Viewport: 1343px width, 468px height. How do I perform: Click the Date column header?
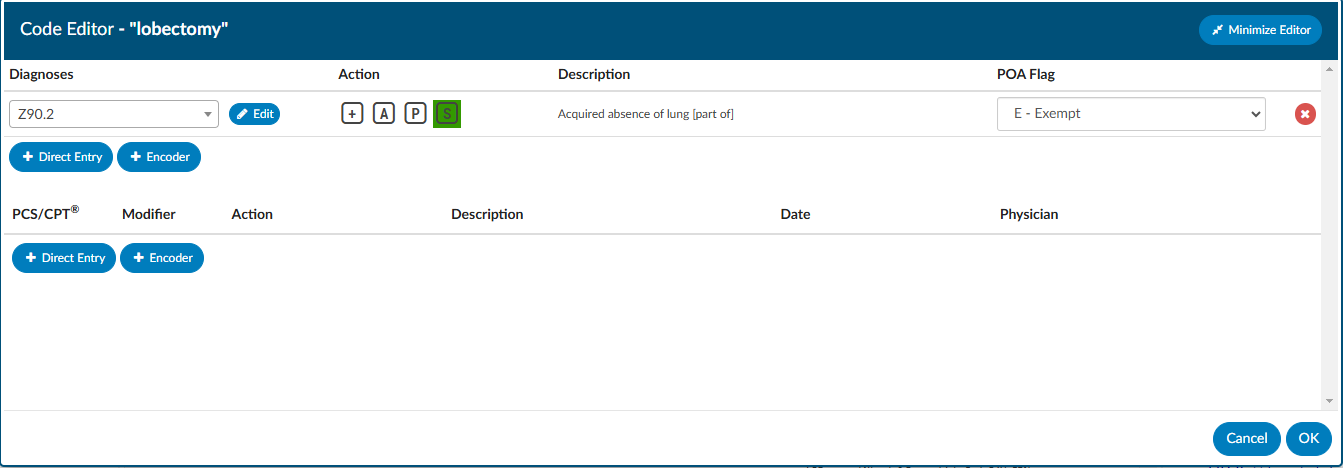click(796, 214)
